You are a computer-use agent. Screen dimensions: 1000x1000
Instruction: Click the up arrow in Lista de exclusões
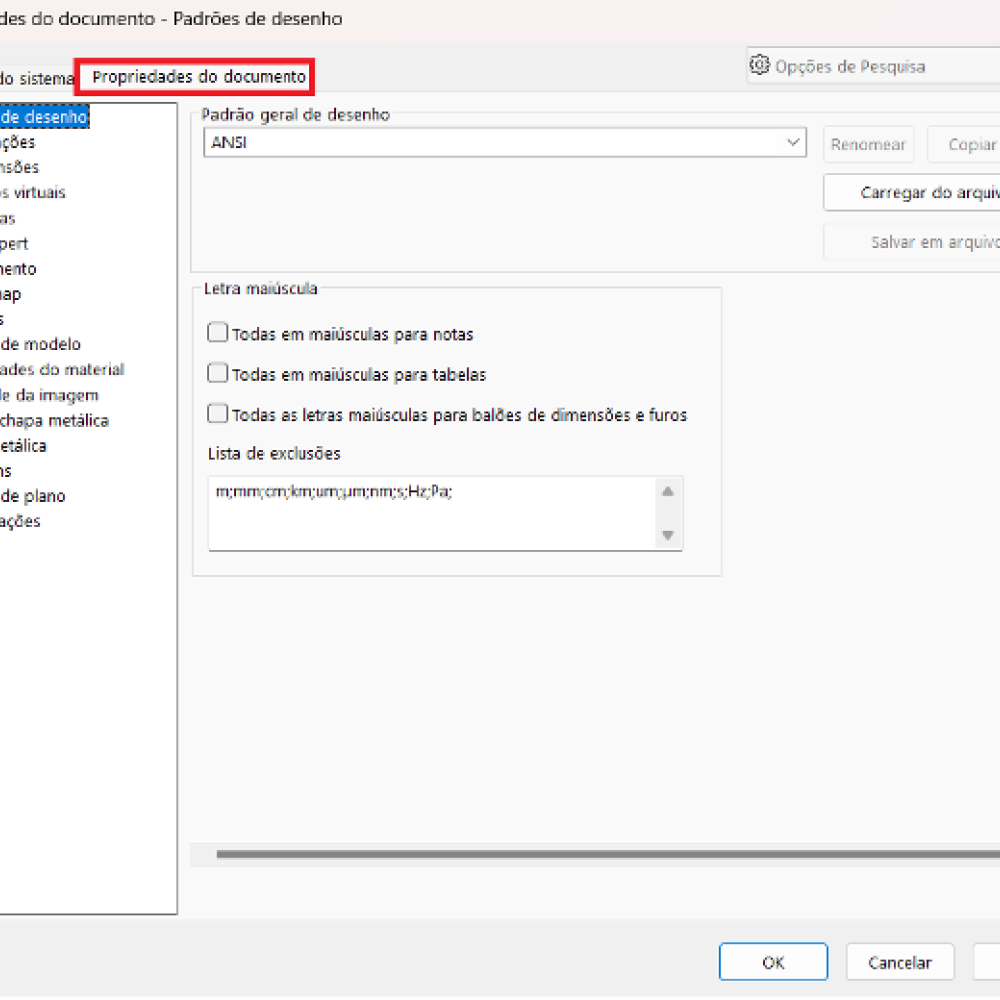coord(668,491)
